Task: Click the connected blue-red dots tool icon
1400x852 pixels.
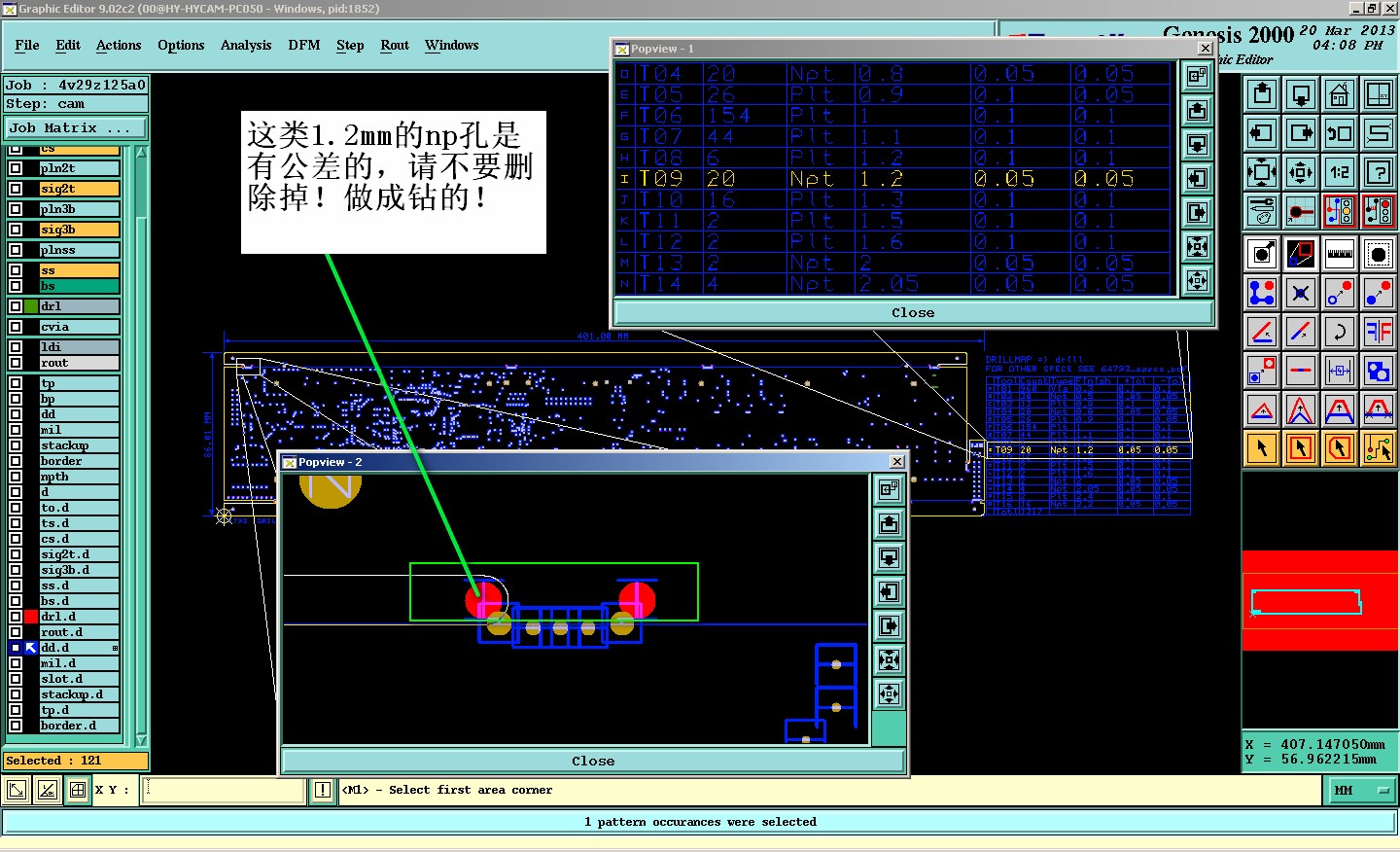Action: tap(1262, 292)
